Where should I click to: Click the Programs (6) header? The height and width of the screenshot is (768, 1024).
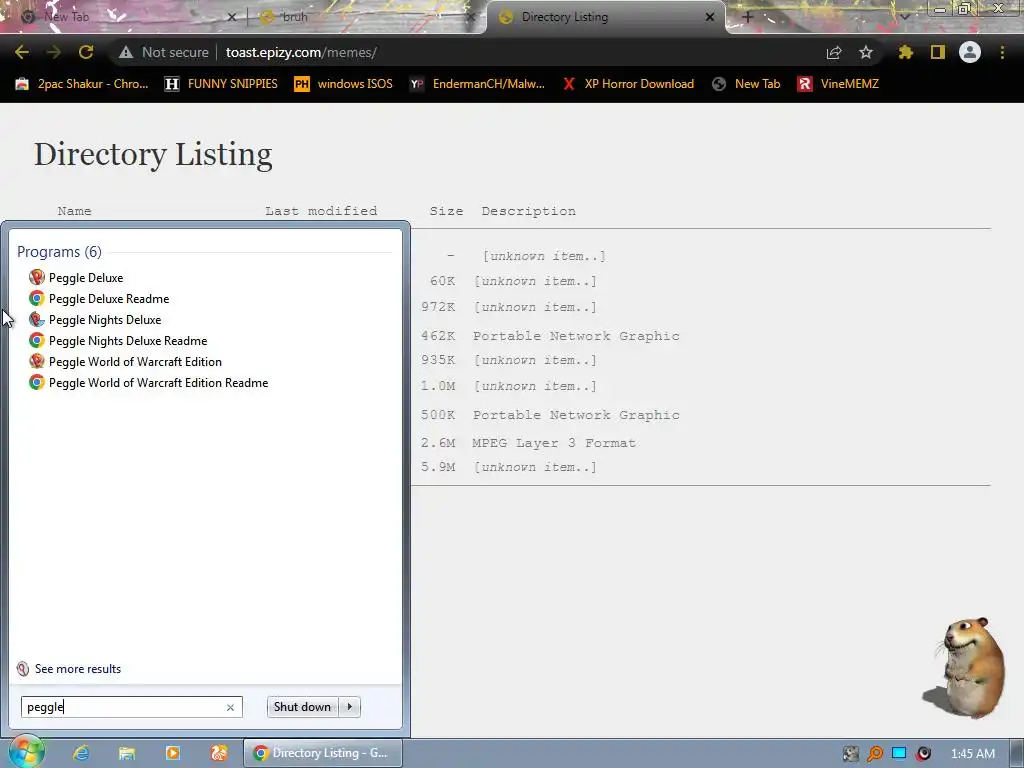tap(59, 251)
